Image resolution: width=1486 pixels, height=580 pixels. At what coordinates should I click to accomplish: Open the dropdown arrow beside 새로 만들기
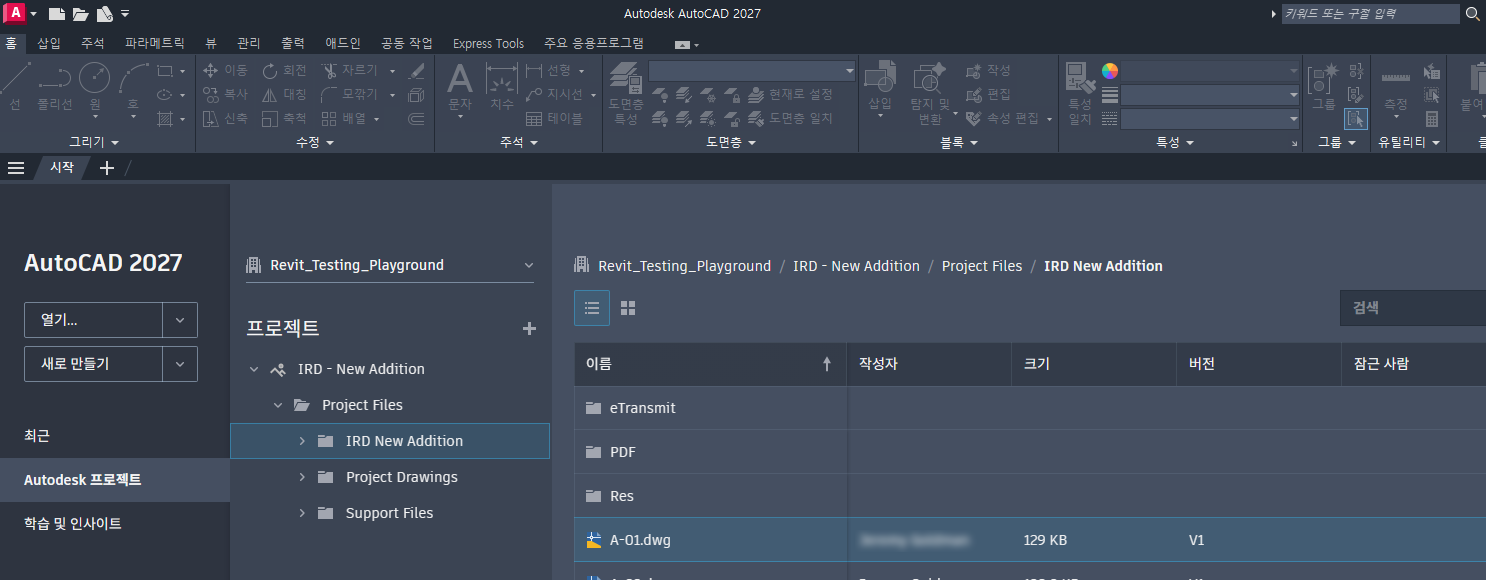(180, 364)
